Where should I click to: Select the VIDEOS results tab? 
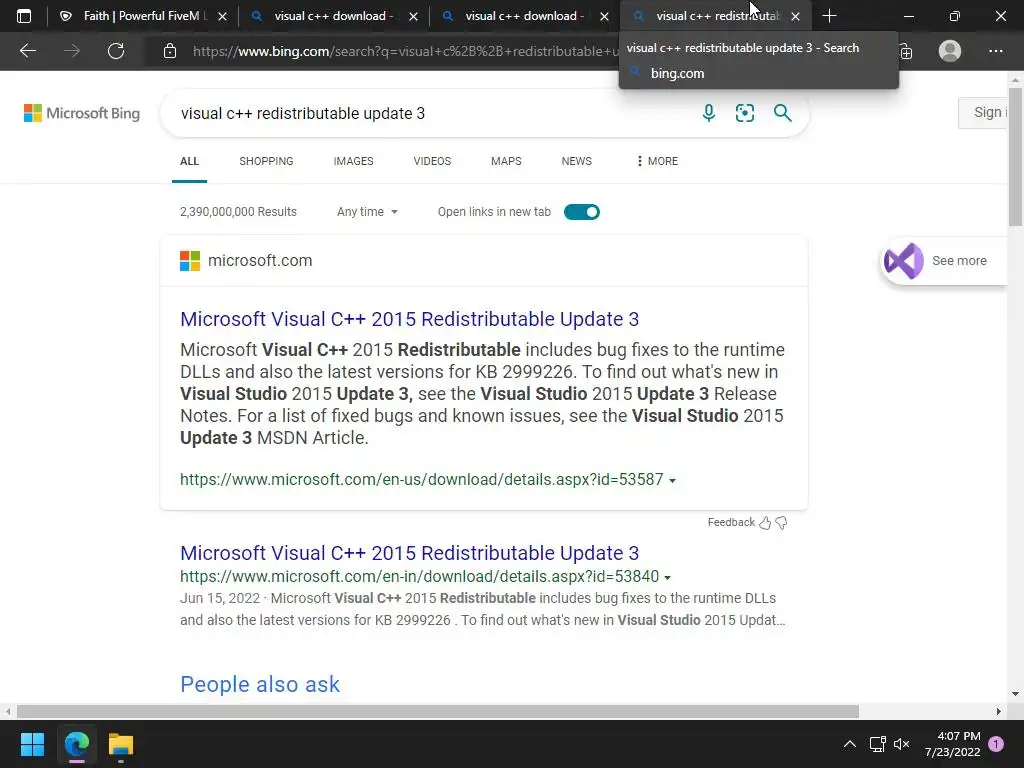(432, 161)
